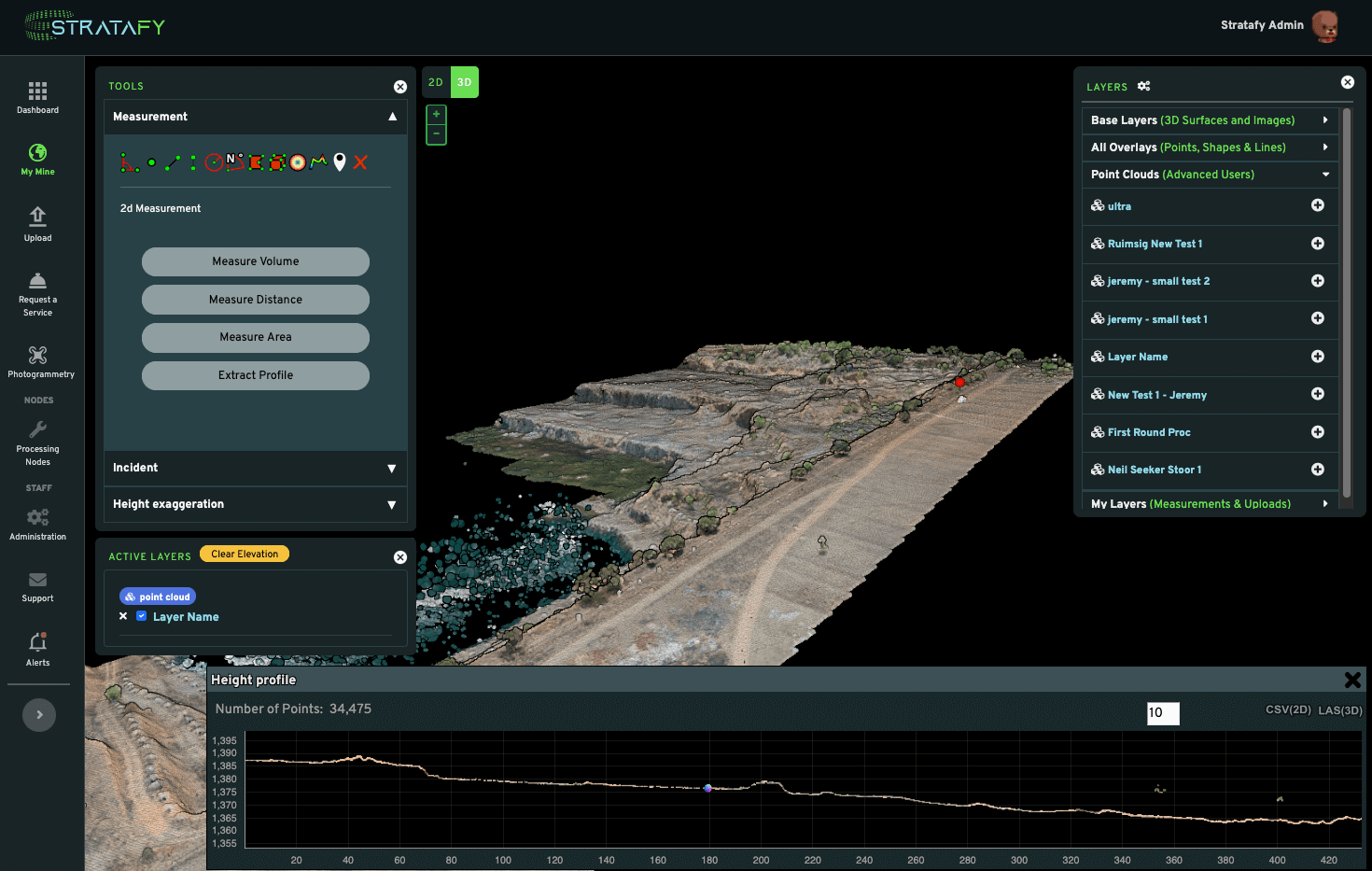Screen dimensions: 1372x871
Task: Select the volume box measurement tool
Action: coord(276,162)
